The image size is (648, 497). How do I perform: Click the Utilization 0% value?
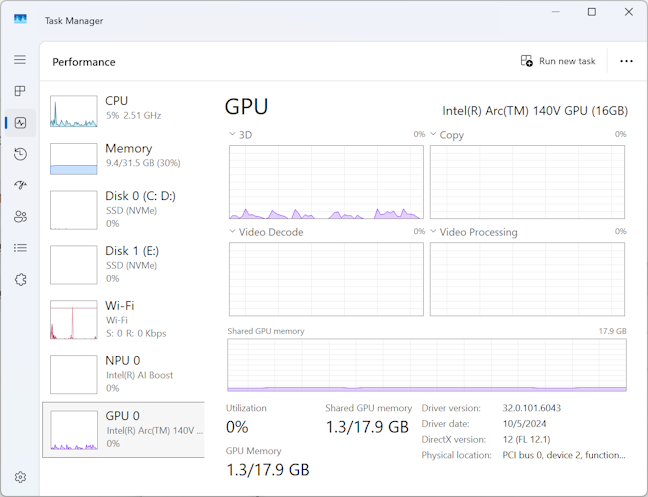pyautogui.click(x=237, y=427)
